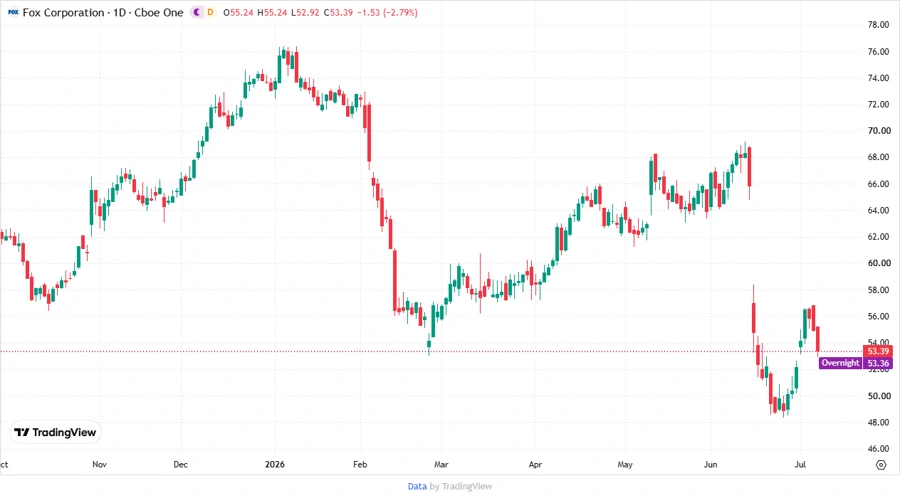Click the Jul label on the time axis
900x498 pixels.
point(800,465)
